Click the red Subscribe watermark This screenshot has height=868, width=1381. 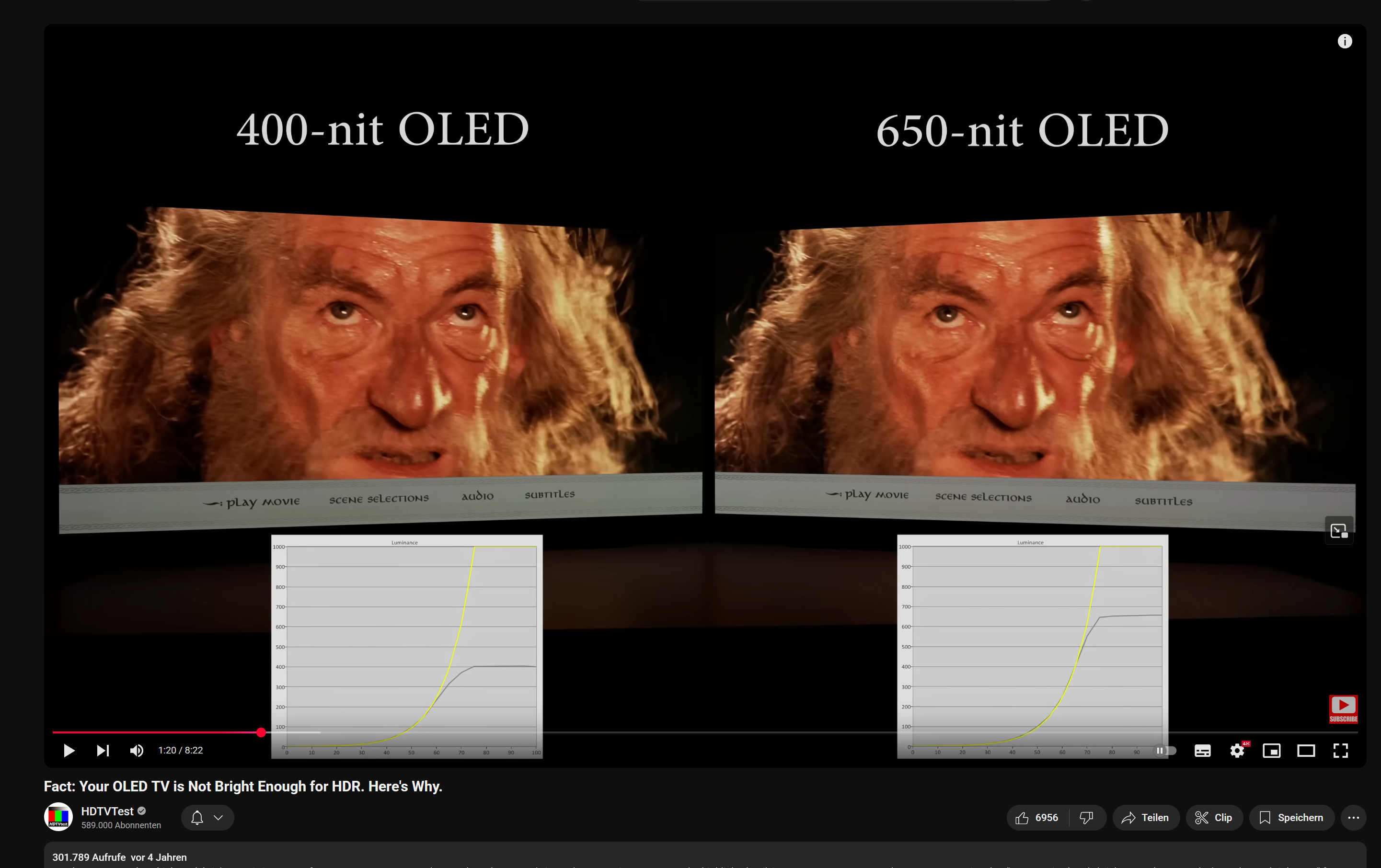[x=1343, y=708]
